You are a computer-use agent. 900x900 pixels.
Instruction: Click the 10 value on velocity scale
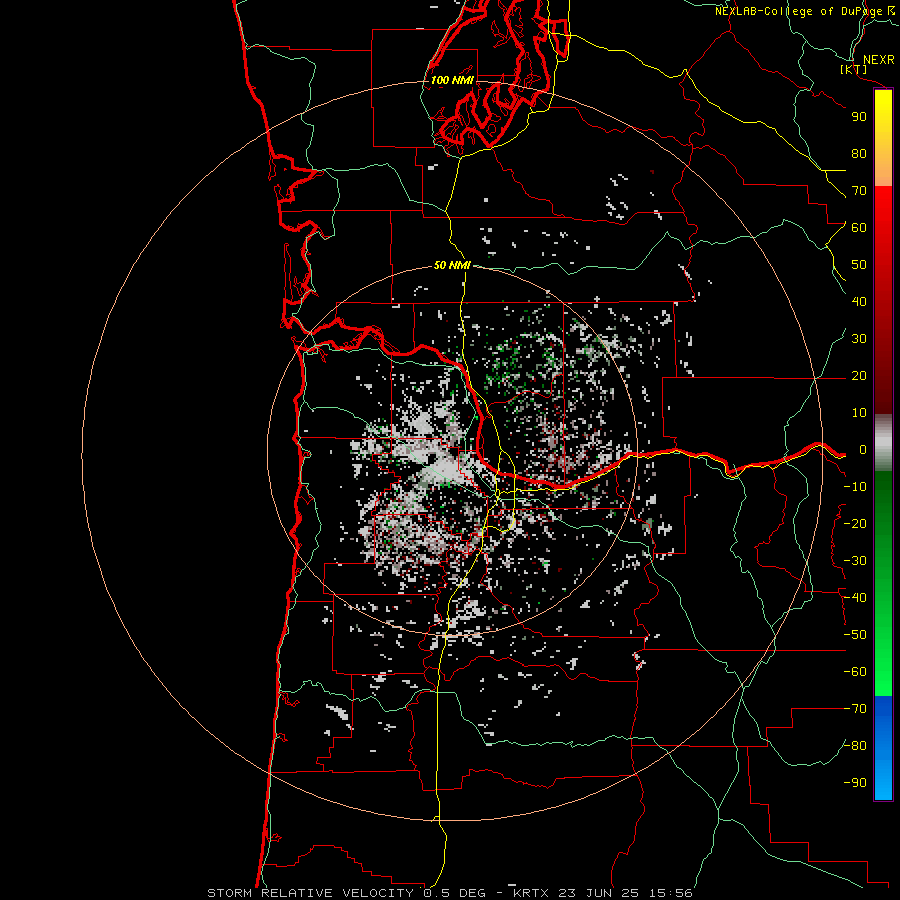[x=859, y=413]
